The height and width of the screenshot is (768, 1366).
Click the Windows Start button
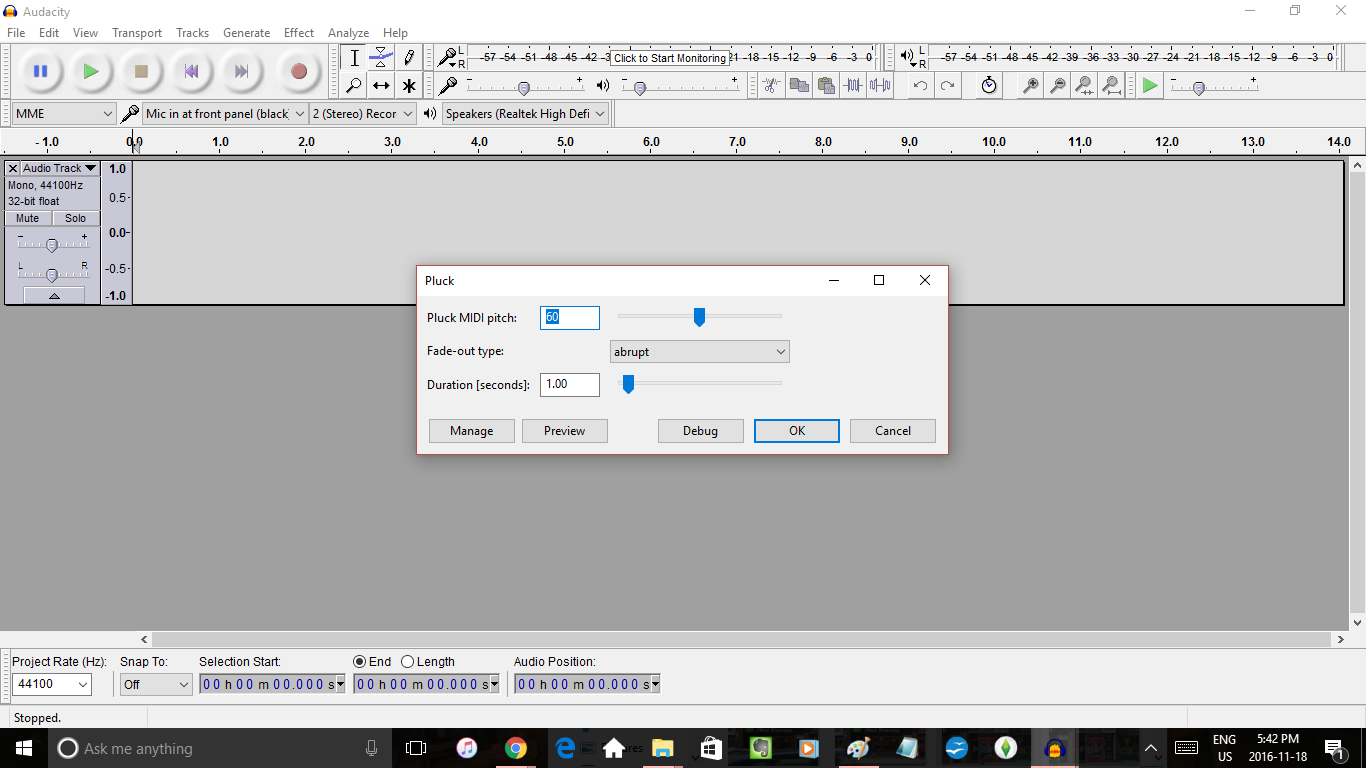pos(24,748)
